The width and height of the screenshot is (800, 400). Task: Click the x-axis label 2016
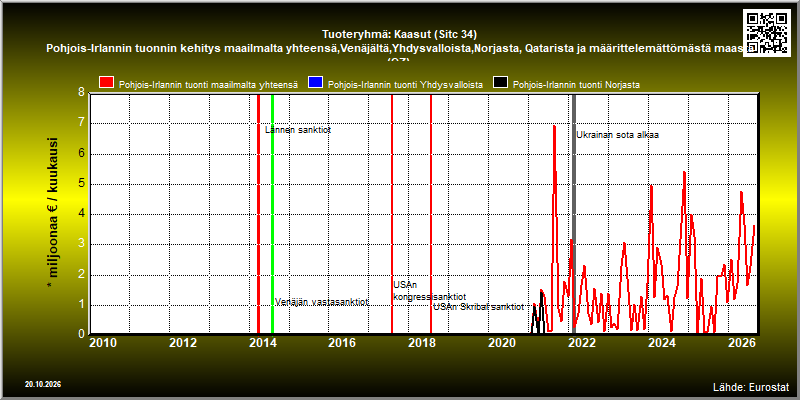pyautogui.click(x=342, y=343)
